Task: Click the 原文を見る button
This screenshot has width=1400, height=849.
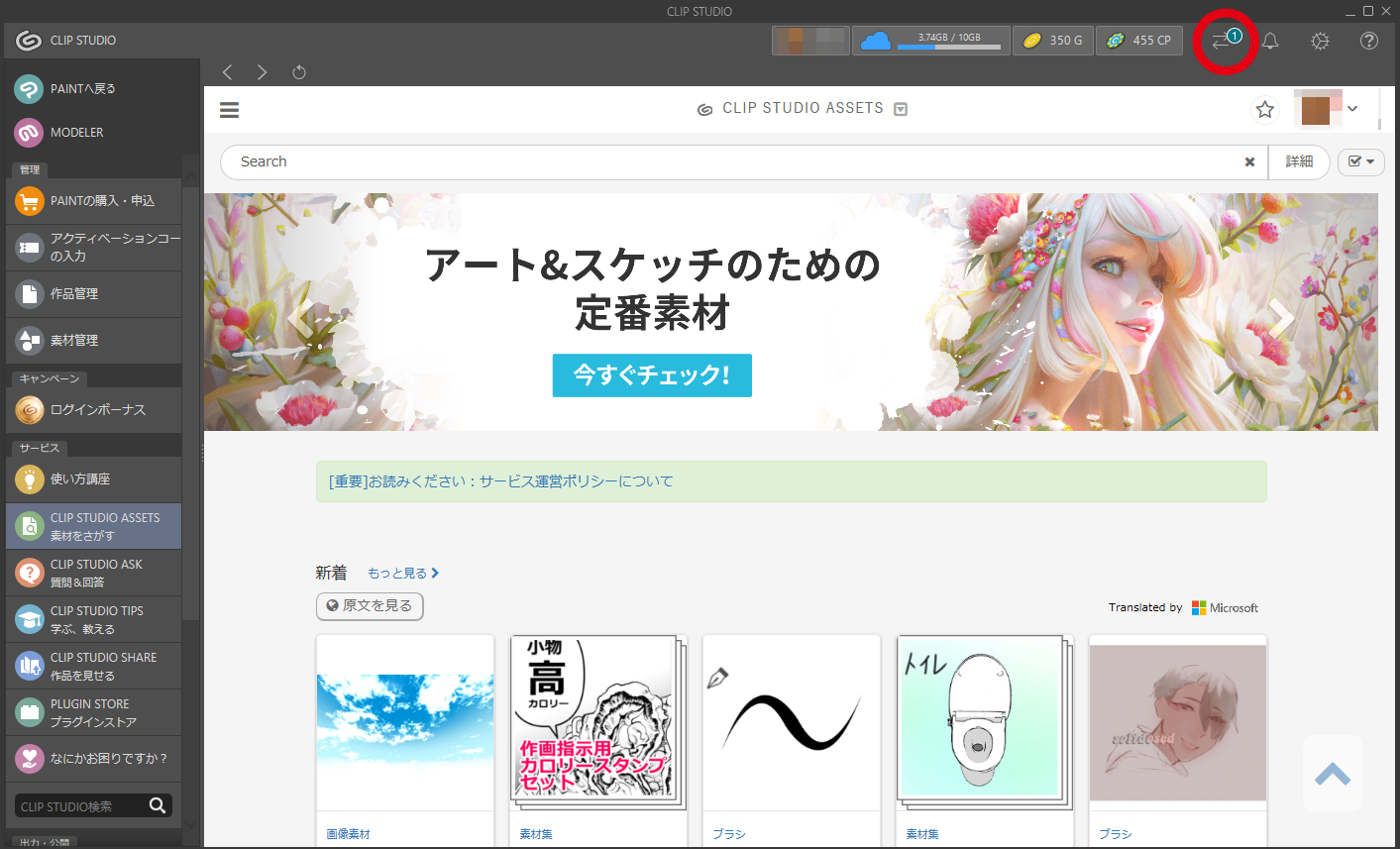Action: [x=370, y=605]
